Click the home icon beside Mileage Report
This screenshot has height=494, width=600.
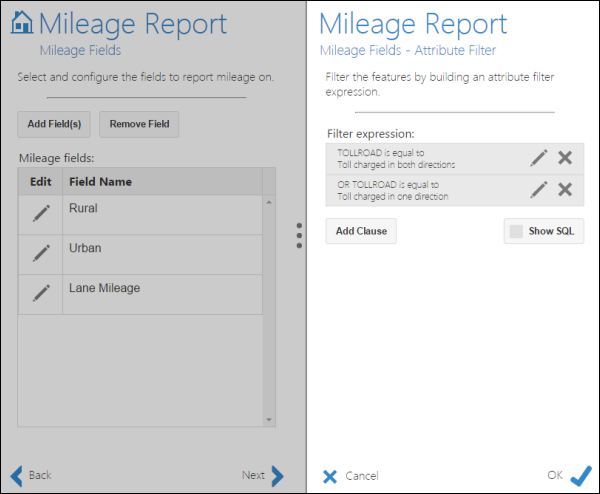[21, 23]
